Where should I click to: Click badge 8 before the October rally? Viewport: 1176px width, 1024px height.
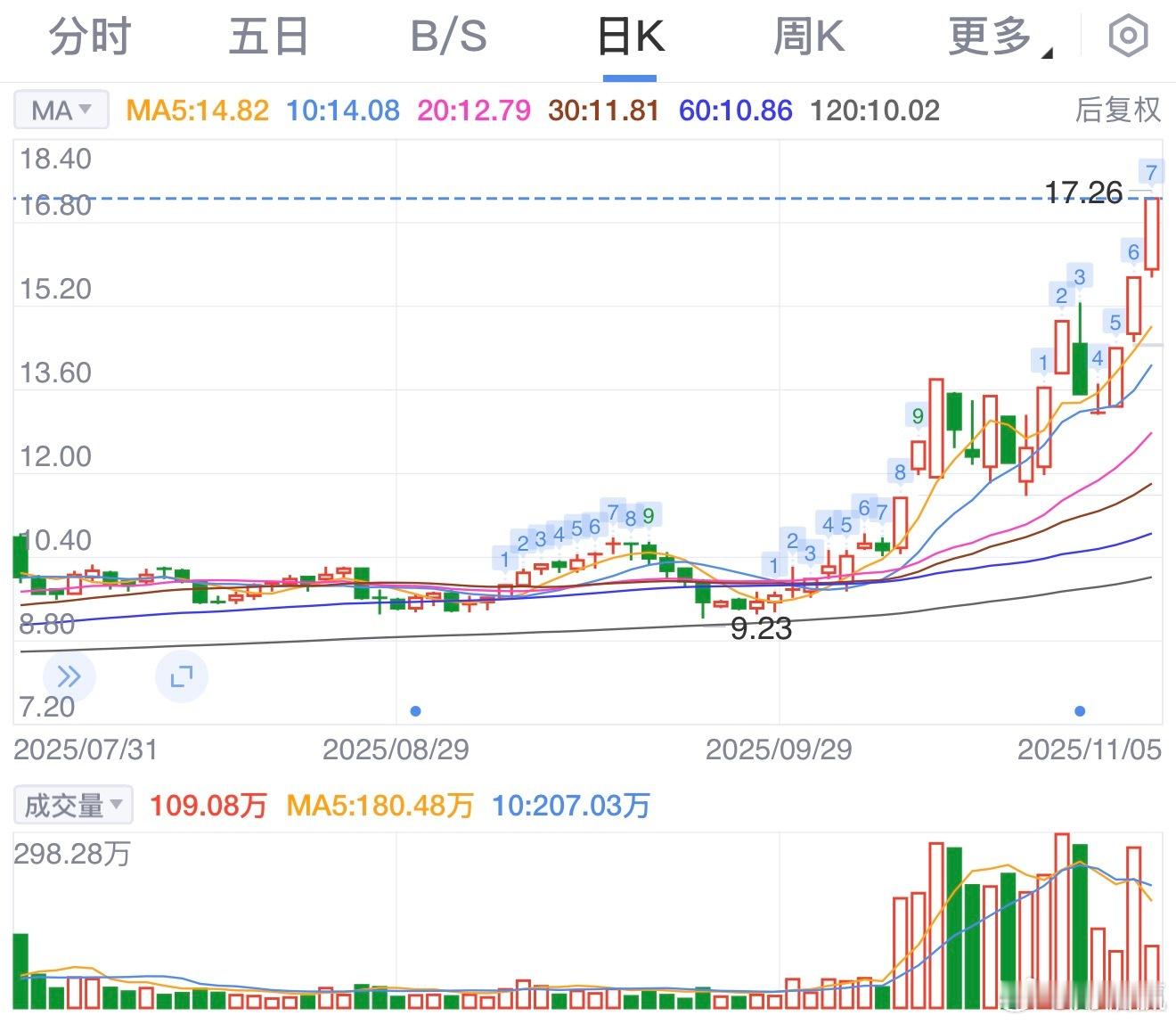pyautogui.click(x=899, y=472)
